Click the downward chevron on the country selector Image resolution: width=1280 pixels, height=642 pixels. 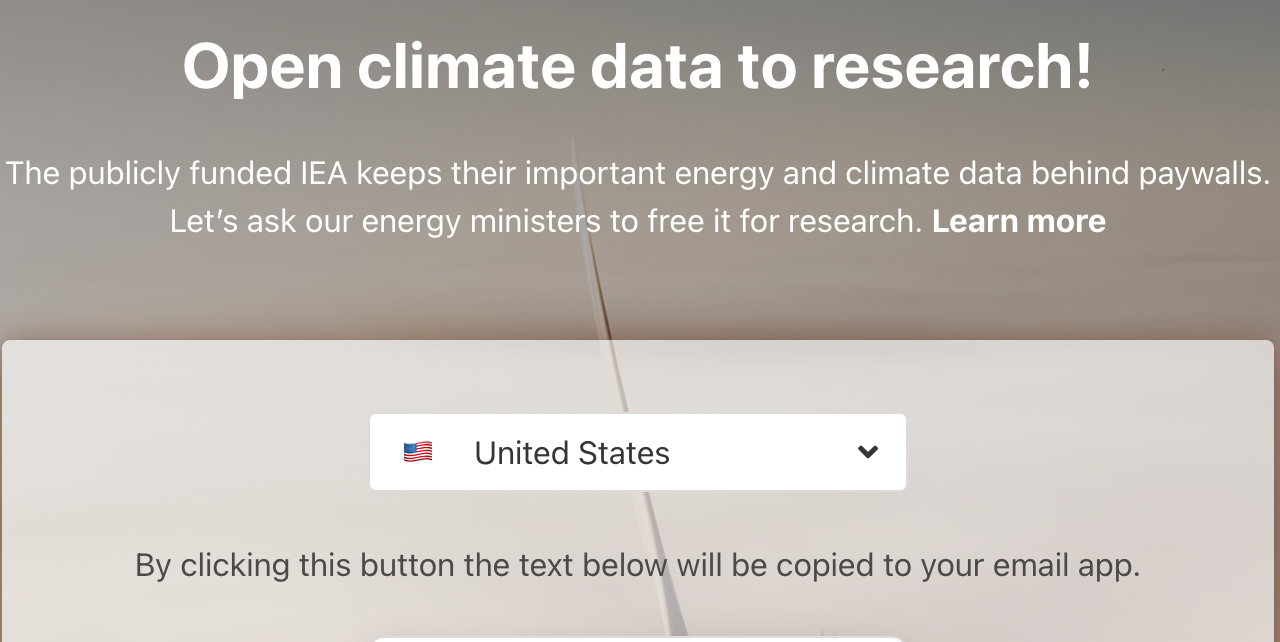point(867,452)
